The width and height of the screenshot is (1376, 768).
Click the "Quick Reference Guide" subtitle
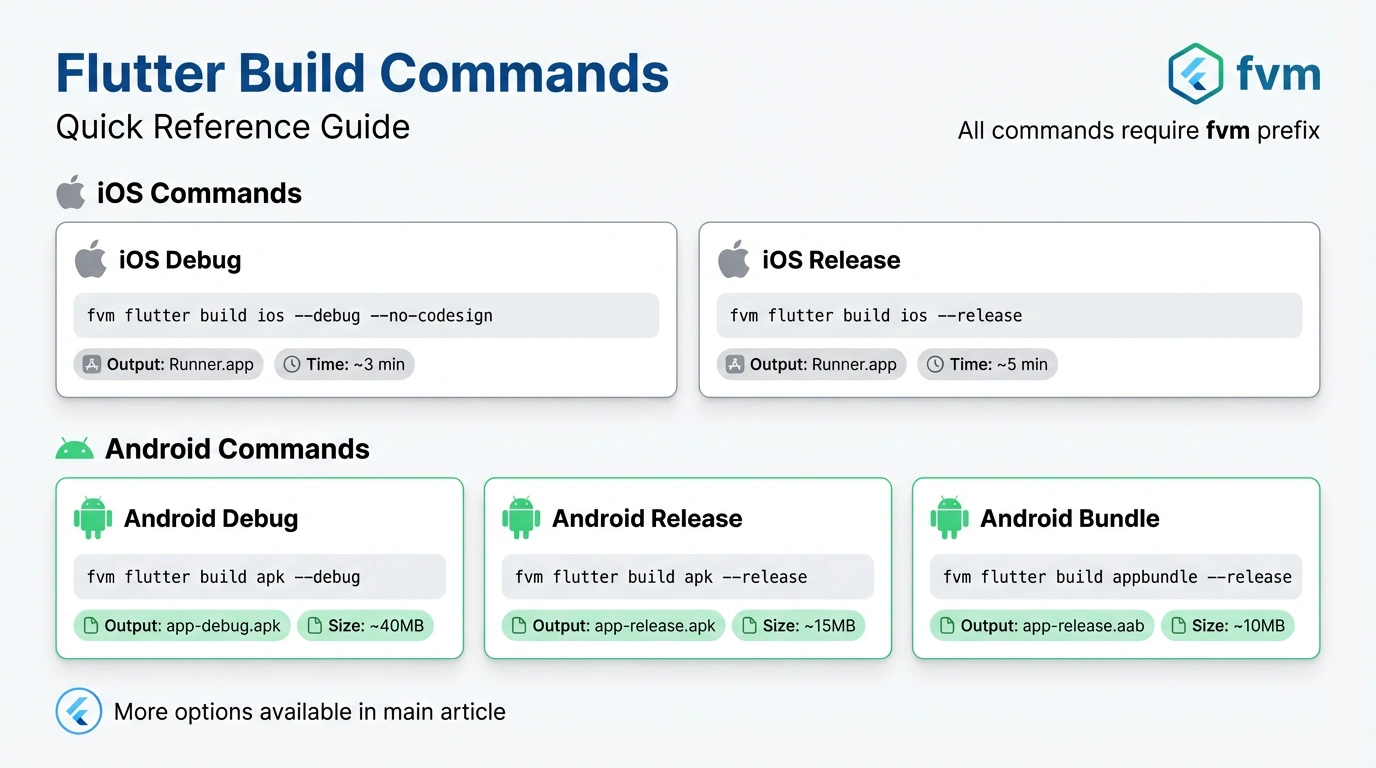233,127
